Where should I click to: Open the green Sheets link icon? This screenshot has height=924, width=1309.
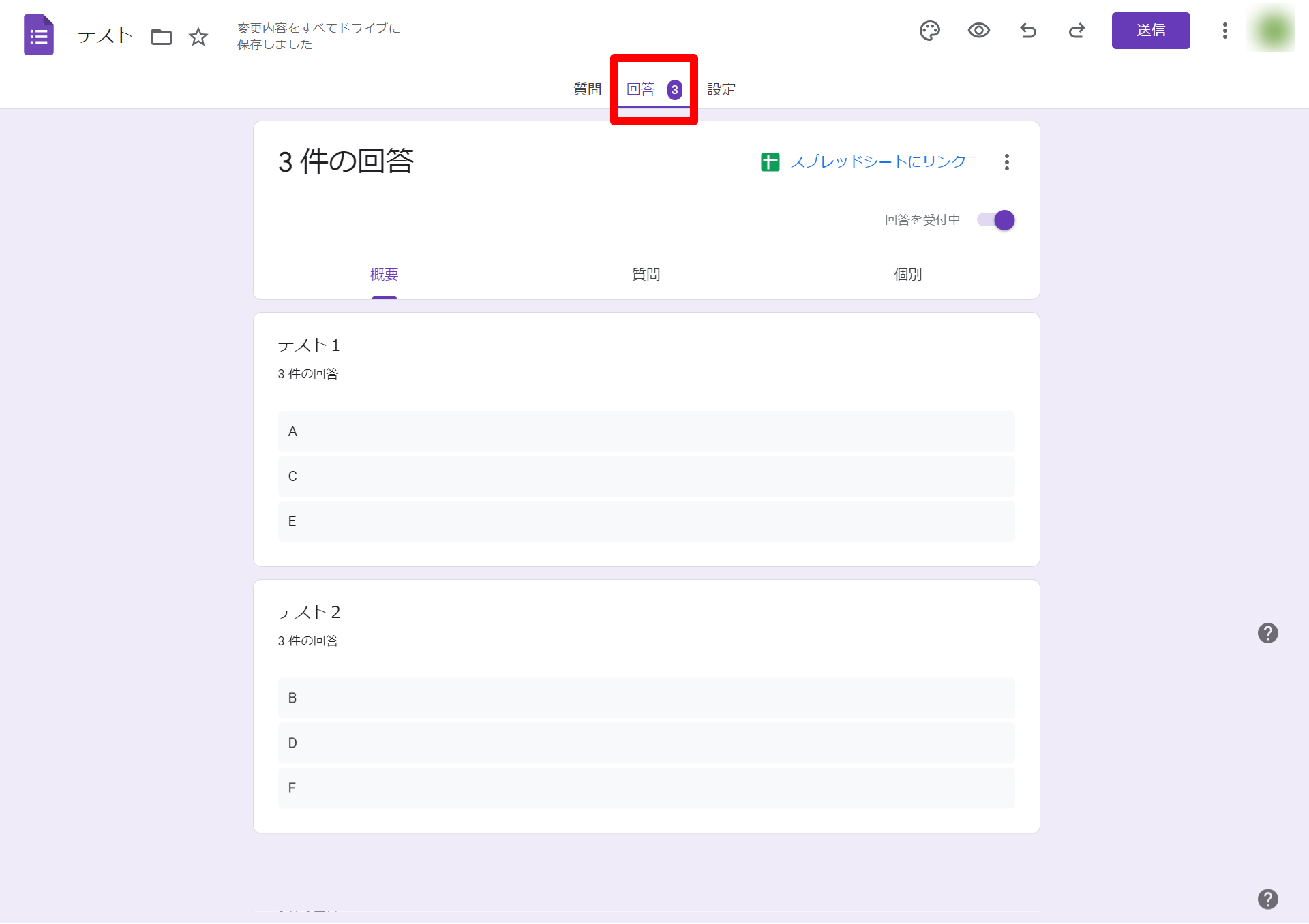770,162
